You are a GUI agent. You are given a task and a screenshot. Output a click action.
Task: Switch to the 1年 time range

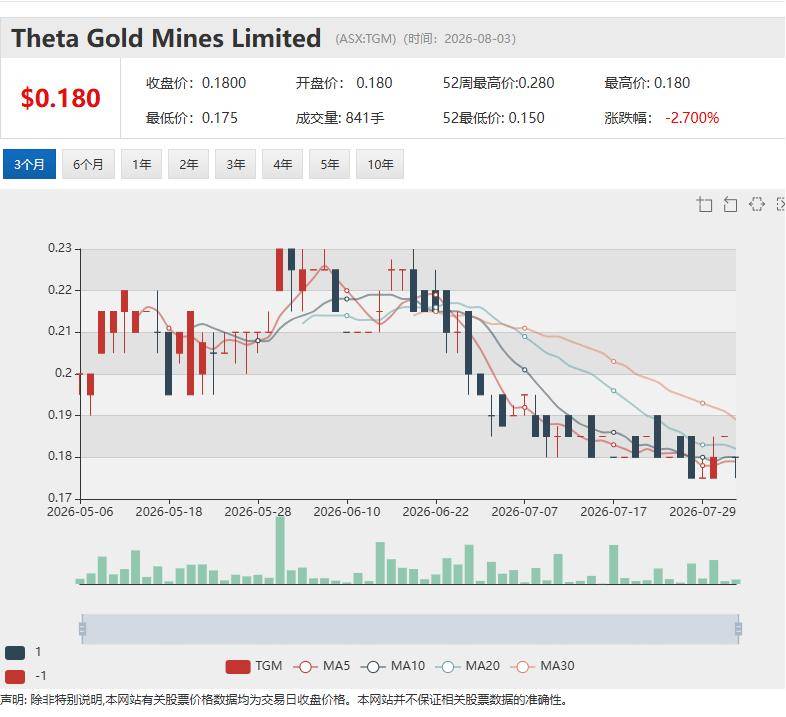tap(141, 164)
